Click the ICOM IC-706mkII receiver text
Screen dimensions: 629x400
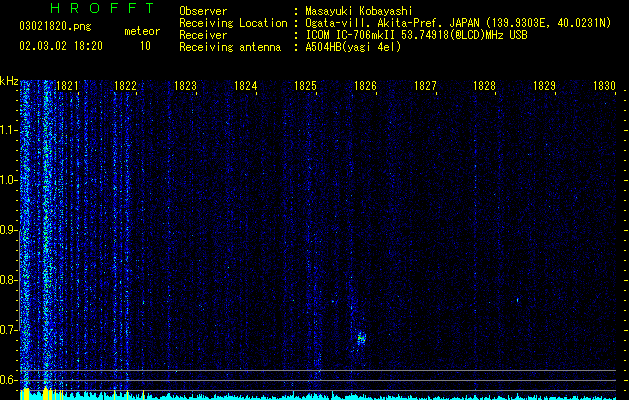coord(416,35)
